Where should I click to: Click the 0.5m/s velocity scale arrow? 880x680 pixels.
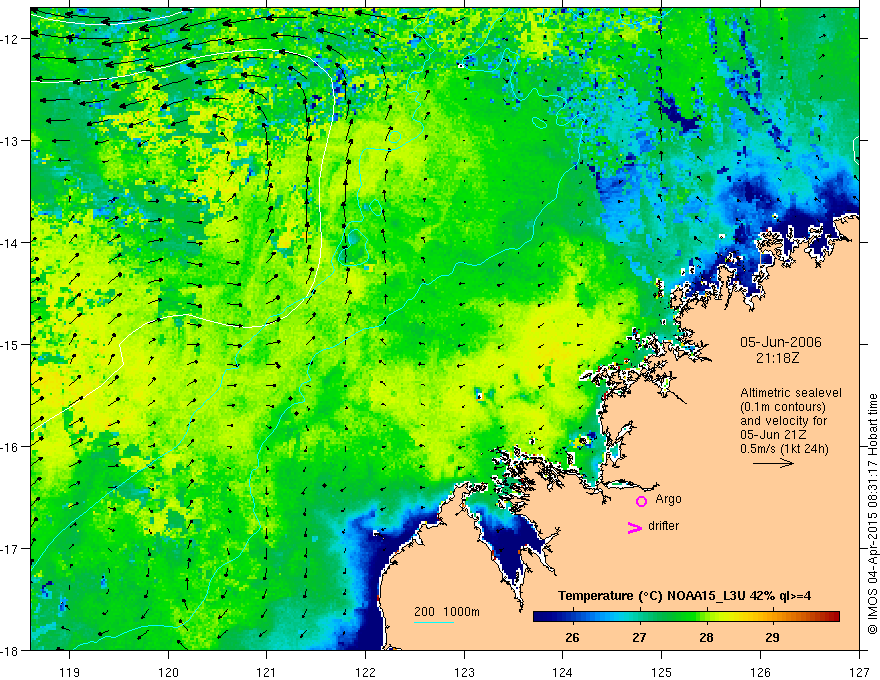click(773, 463)
